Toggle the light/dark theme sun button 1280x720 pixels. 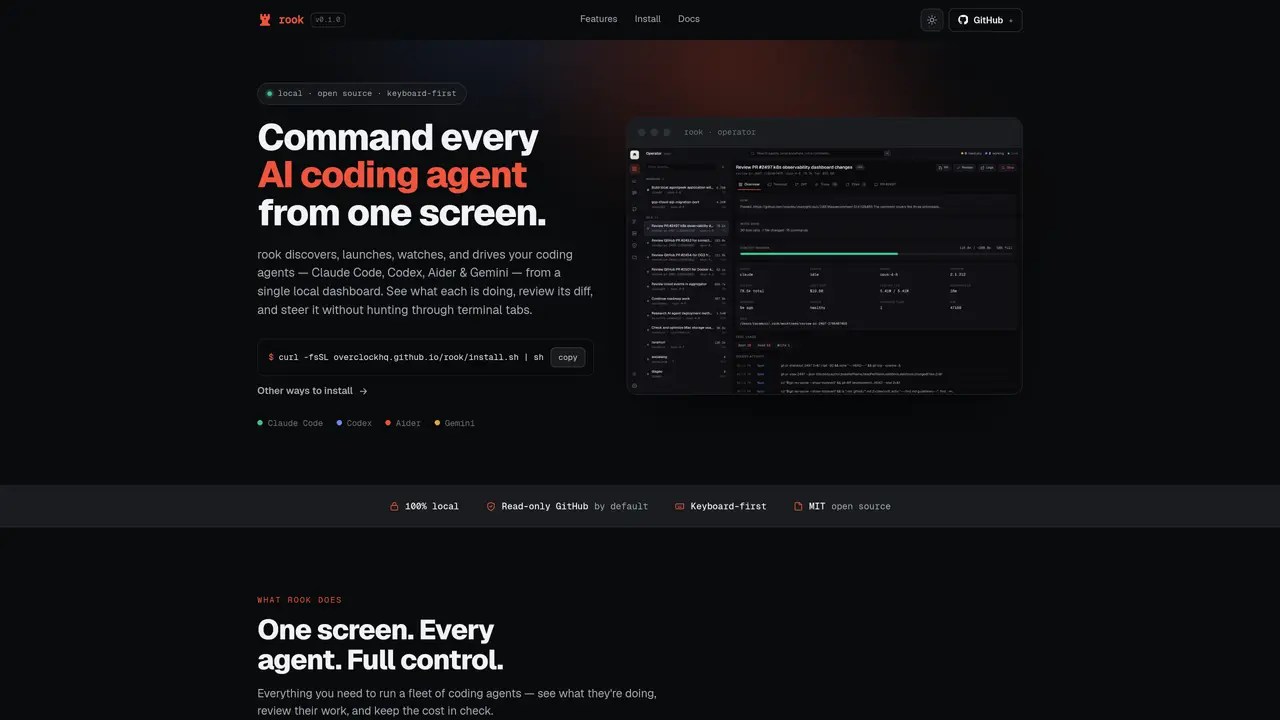[932, 20]
